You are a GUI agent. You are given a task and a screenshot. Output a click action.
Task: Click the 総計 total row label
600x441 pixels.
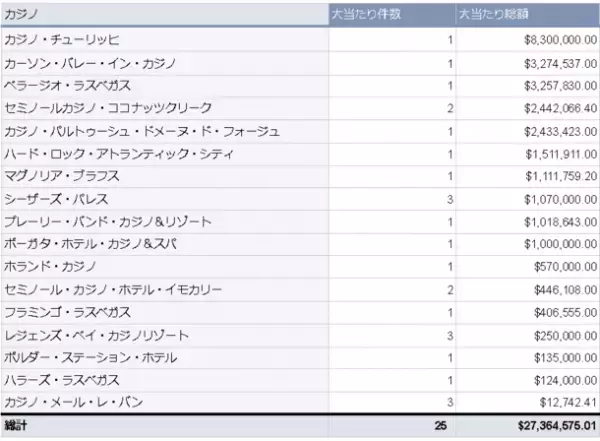point(15,425)
